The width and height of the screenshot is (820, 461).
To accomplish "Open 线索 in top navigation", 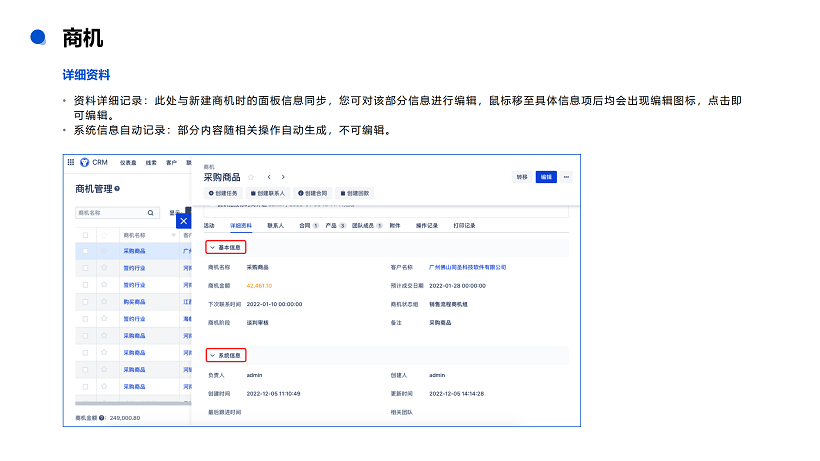I will tap(151, 163).
